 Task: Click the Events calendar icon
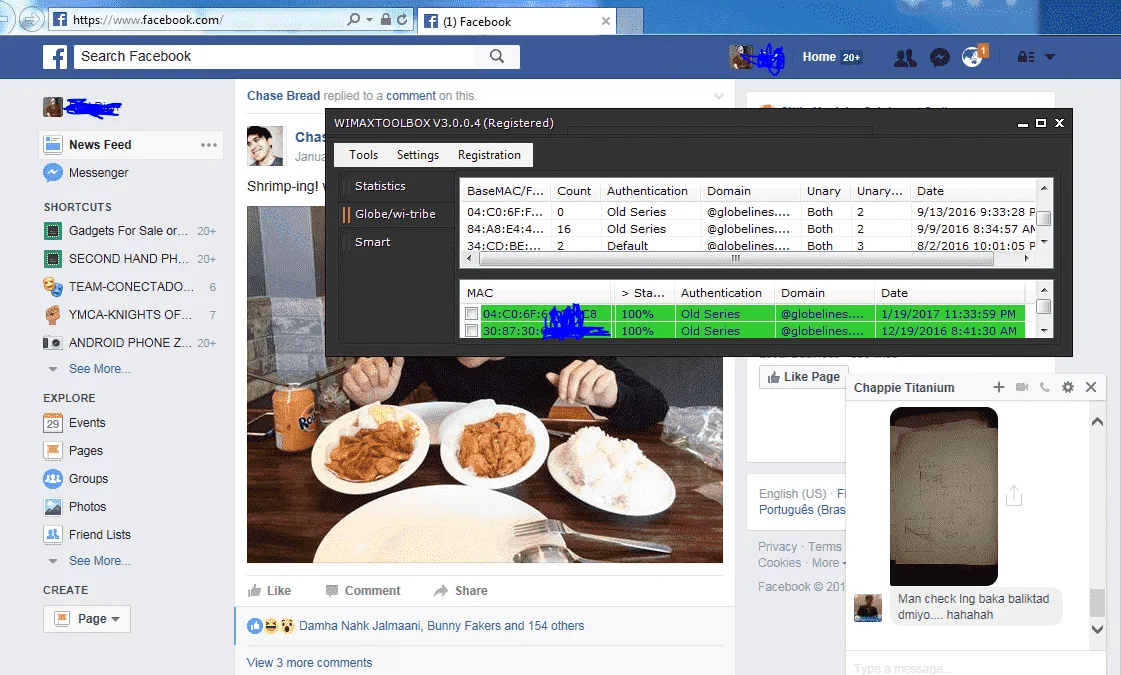click(x=53, y=423)
